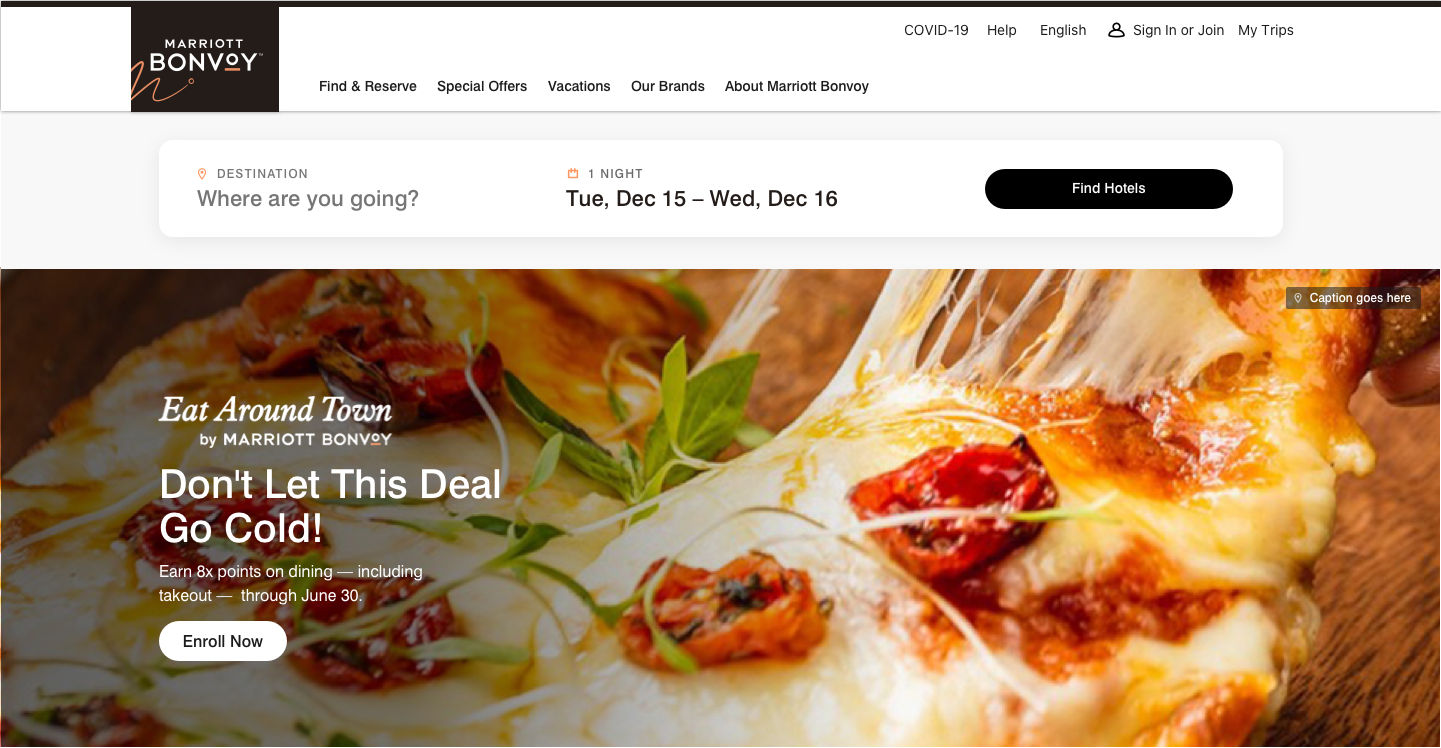Image resolution: width=1441 pixels, height=748 pixels.
Task: Go to Sign In or Join
Action: coord(1179,30)
